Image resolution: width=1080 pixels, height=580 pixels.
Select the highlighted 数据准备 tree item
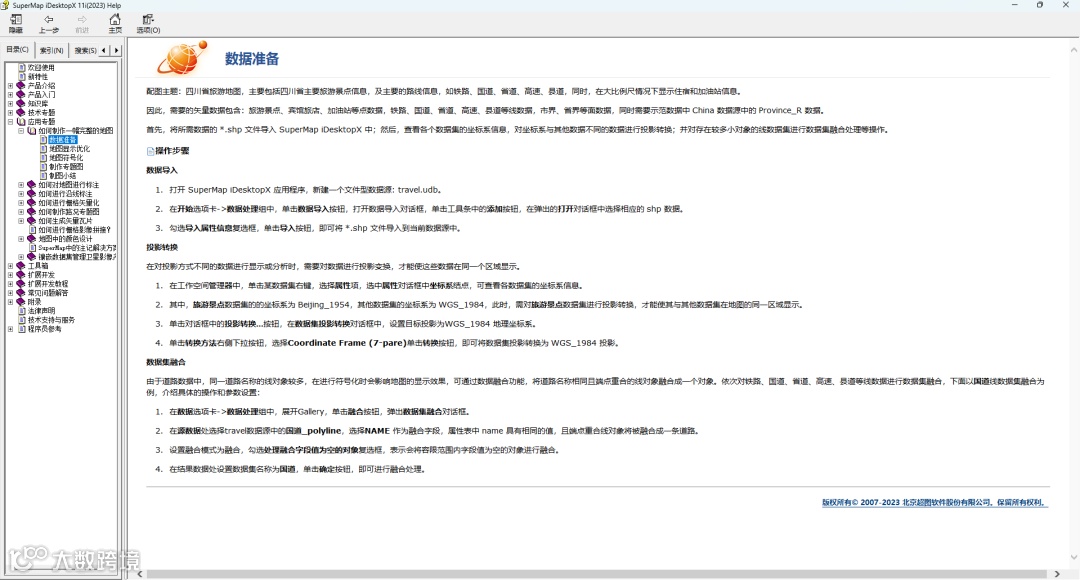[x=63, y=139]
